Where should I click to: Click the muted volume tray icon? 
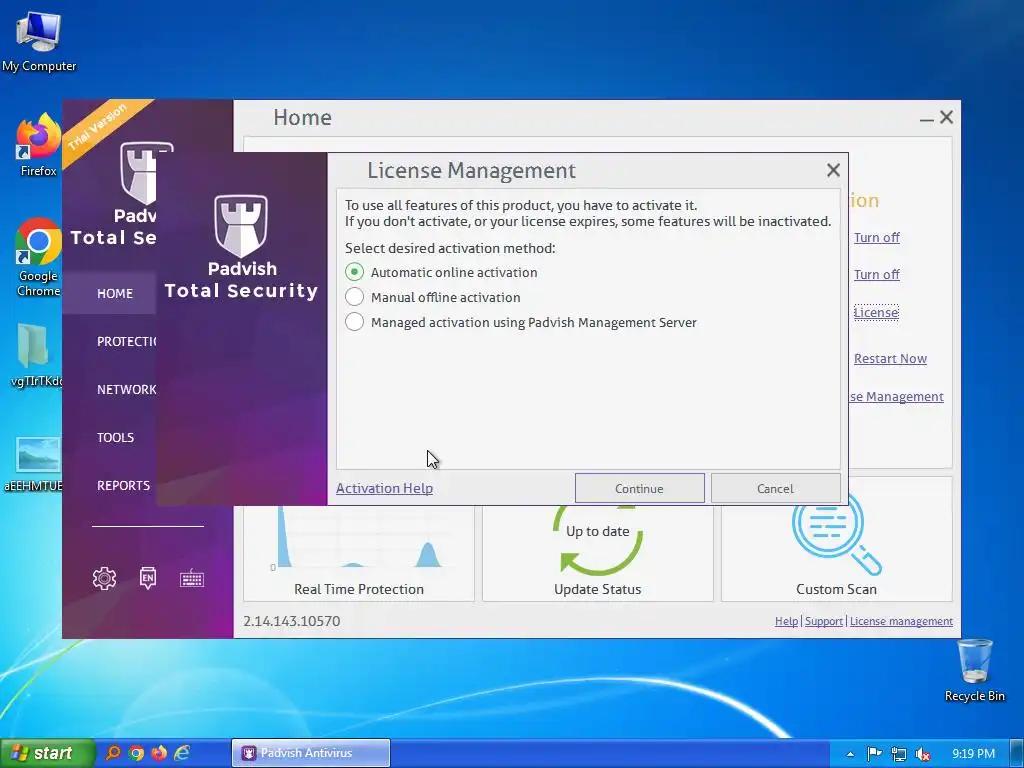(923, 754)
